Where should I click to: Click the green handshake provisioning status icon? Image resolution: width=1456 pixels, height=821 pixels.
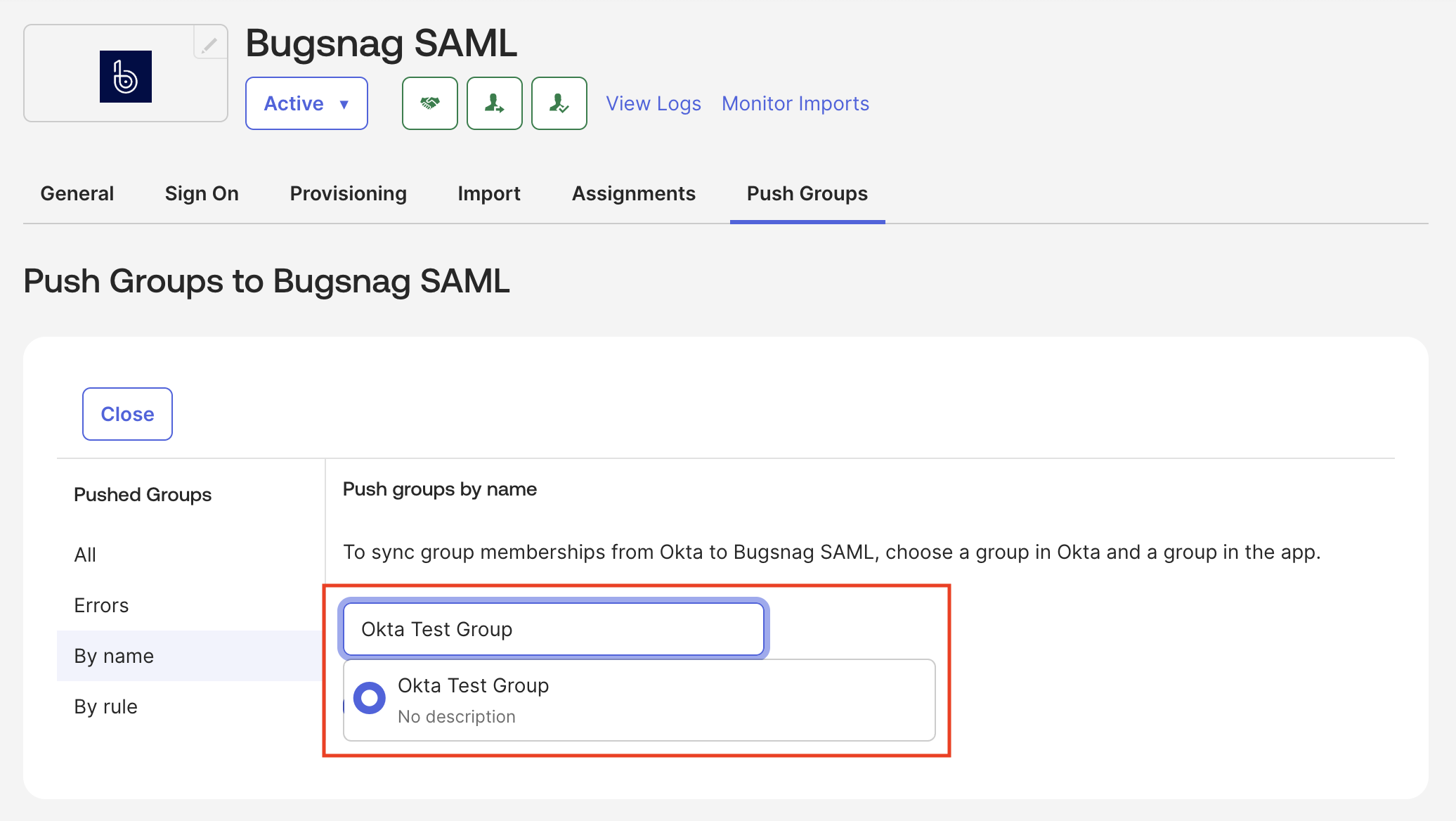[x=429, y=103]
